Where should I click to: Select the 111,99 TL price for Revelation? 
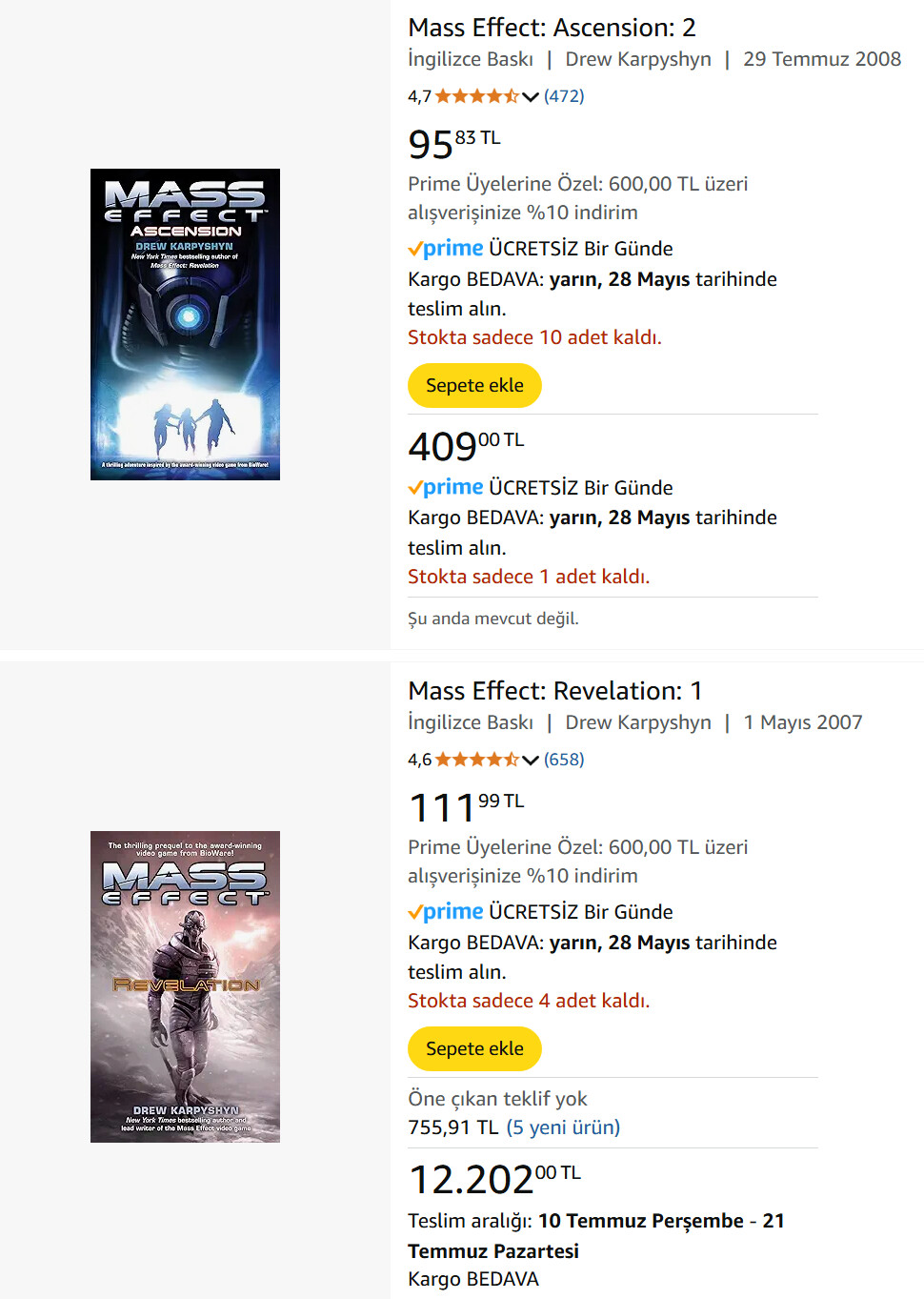point(466,807)
